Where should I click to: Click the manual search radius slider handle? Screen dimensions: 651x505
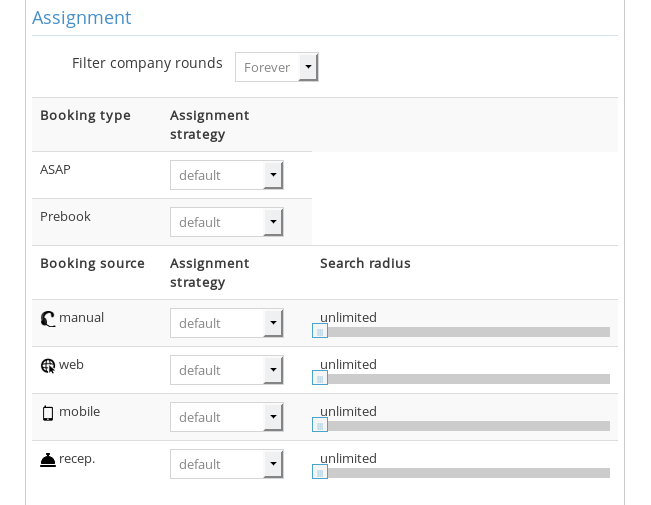click(320, 331)
